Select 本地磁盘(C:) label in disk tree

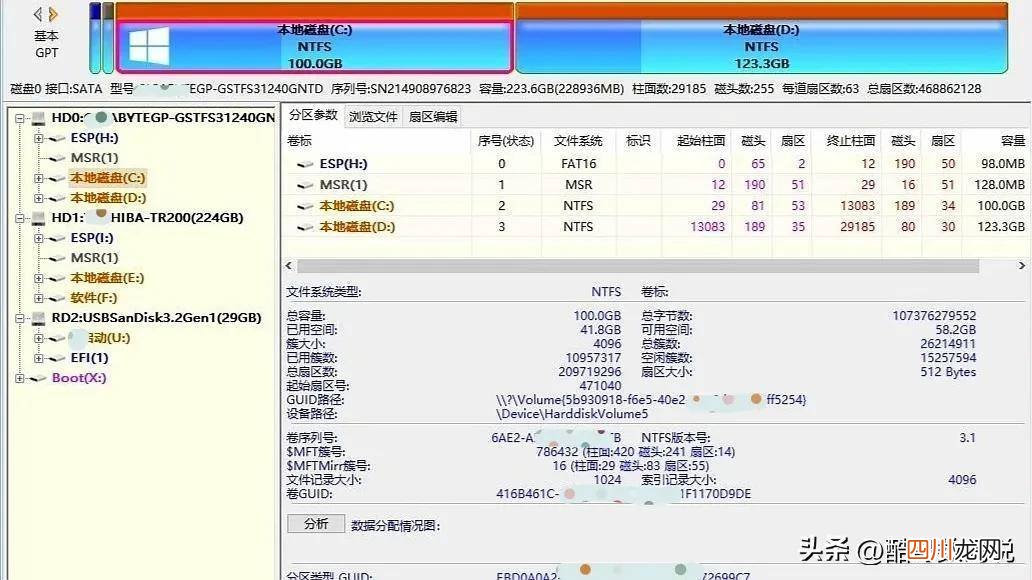pos(108,178)
